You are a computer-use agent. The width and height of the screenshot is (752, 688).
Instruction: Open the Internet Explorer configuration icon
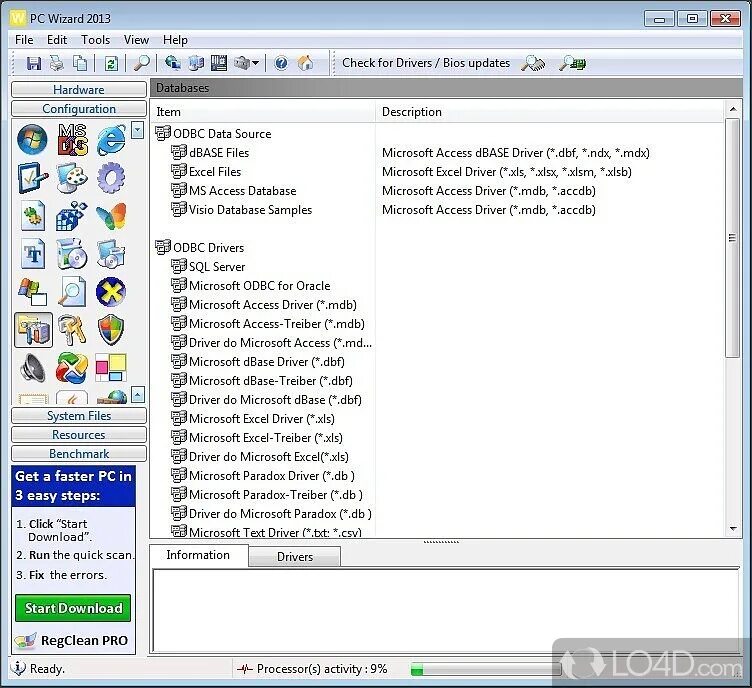111,140
